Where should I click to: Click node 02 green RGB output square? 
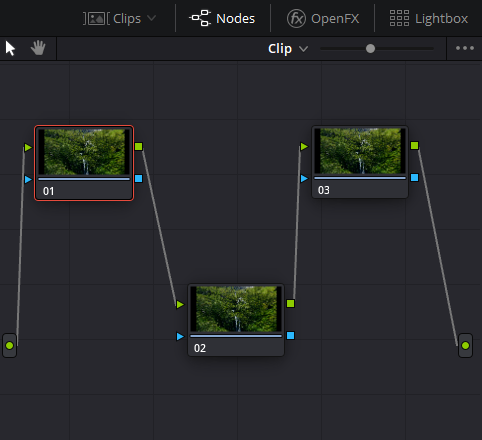(x=291, y=303)
